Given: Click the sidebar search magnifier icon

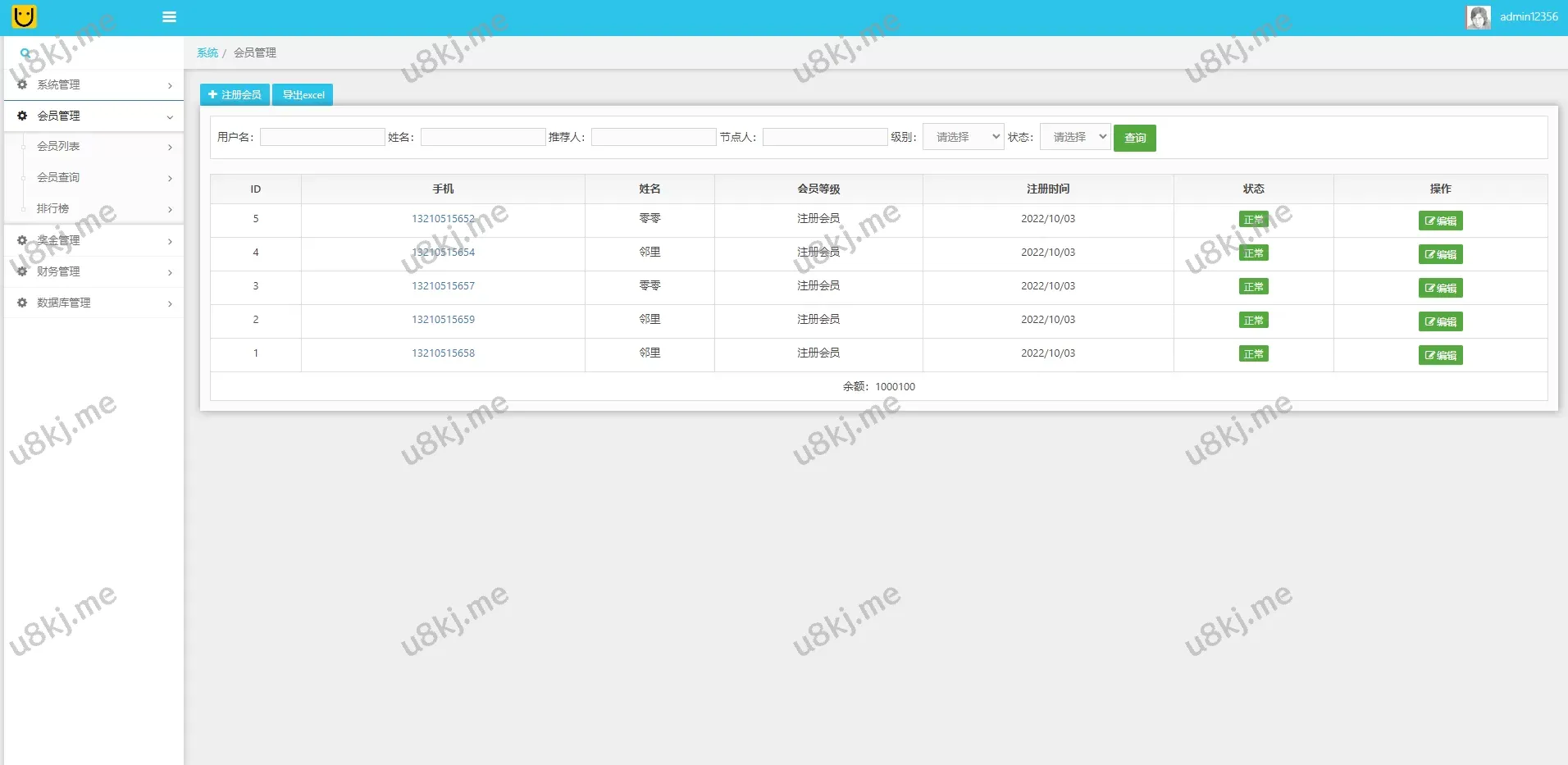Looking at the screenshot, I should 25,53.
